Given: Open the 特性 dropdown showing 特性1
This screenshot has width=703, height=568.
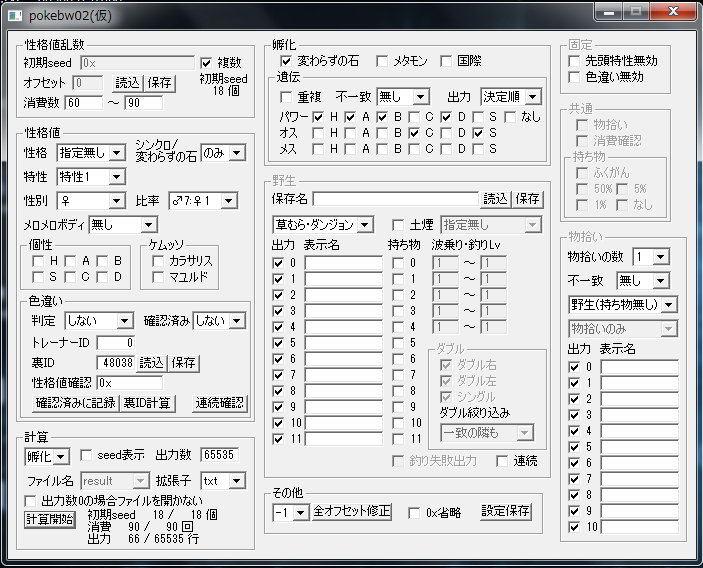Looking at the screenshot, I should pyautogui.click(x=91, y=177).
